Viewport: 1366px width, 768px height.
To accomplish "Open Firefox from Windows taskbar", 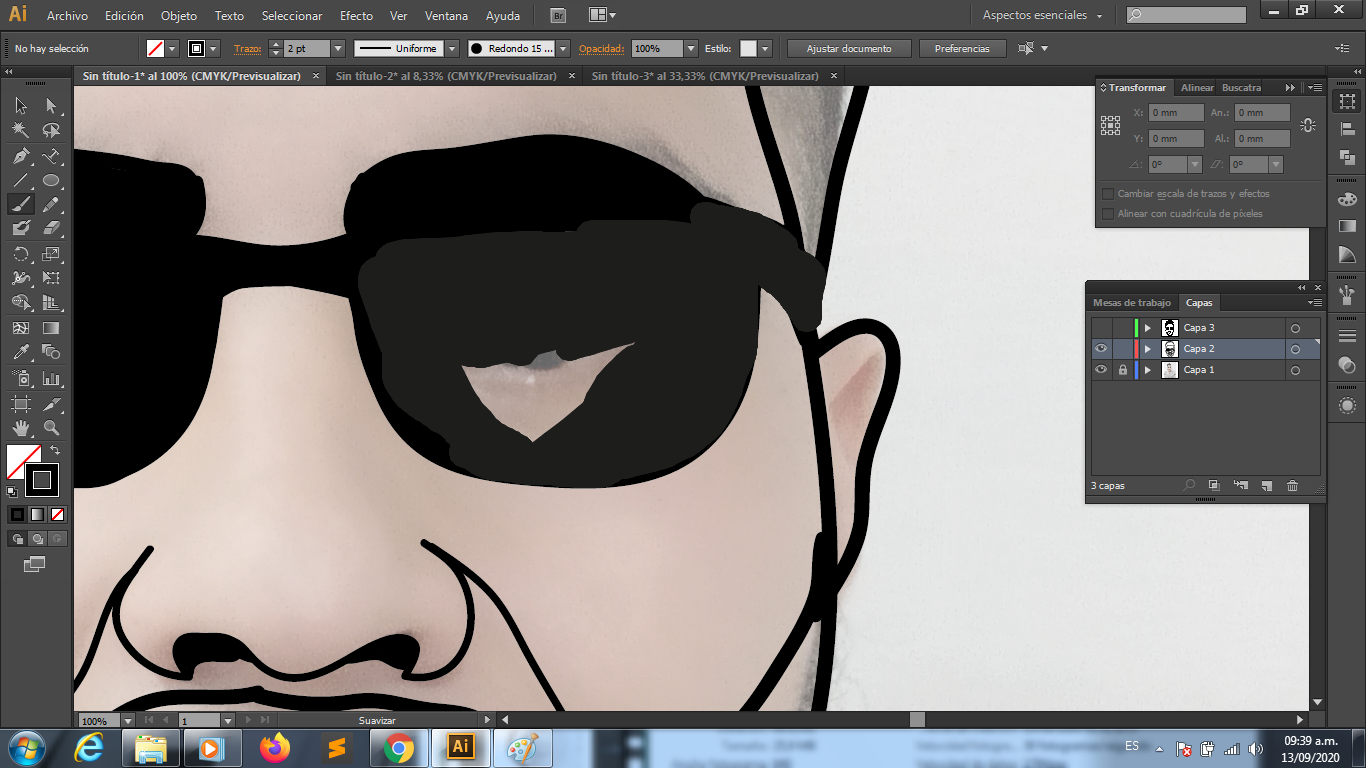I will click(274, 748).
